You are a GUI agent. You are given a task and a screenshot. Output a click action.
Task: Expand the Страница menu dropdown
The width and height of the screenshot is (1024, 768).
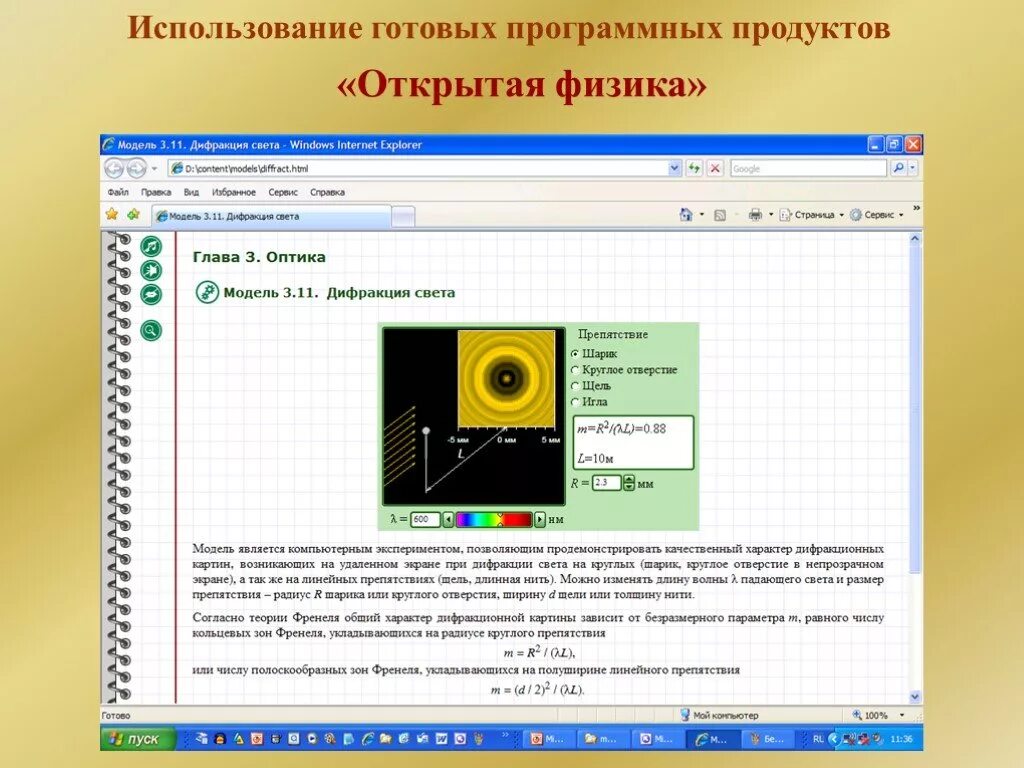pyautogui.click(x=841, y=214)
